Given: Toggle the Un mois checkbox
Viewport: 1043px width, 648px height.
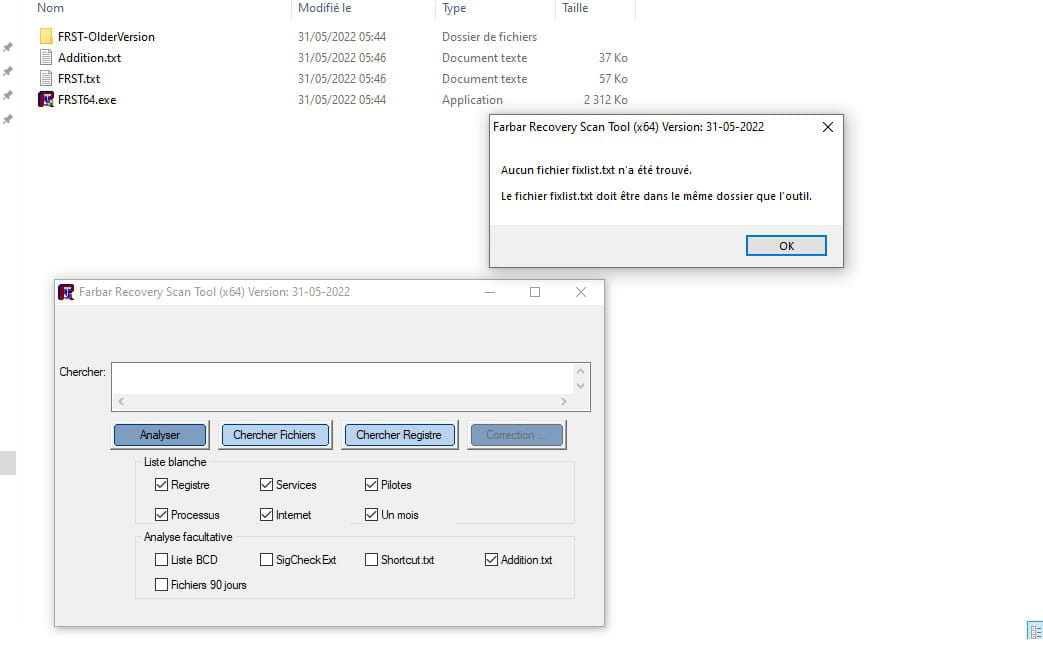Looking at the screenshot, I should coord(371,514).
